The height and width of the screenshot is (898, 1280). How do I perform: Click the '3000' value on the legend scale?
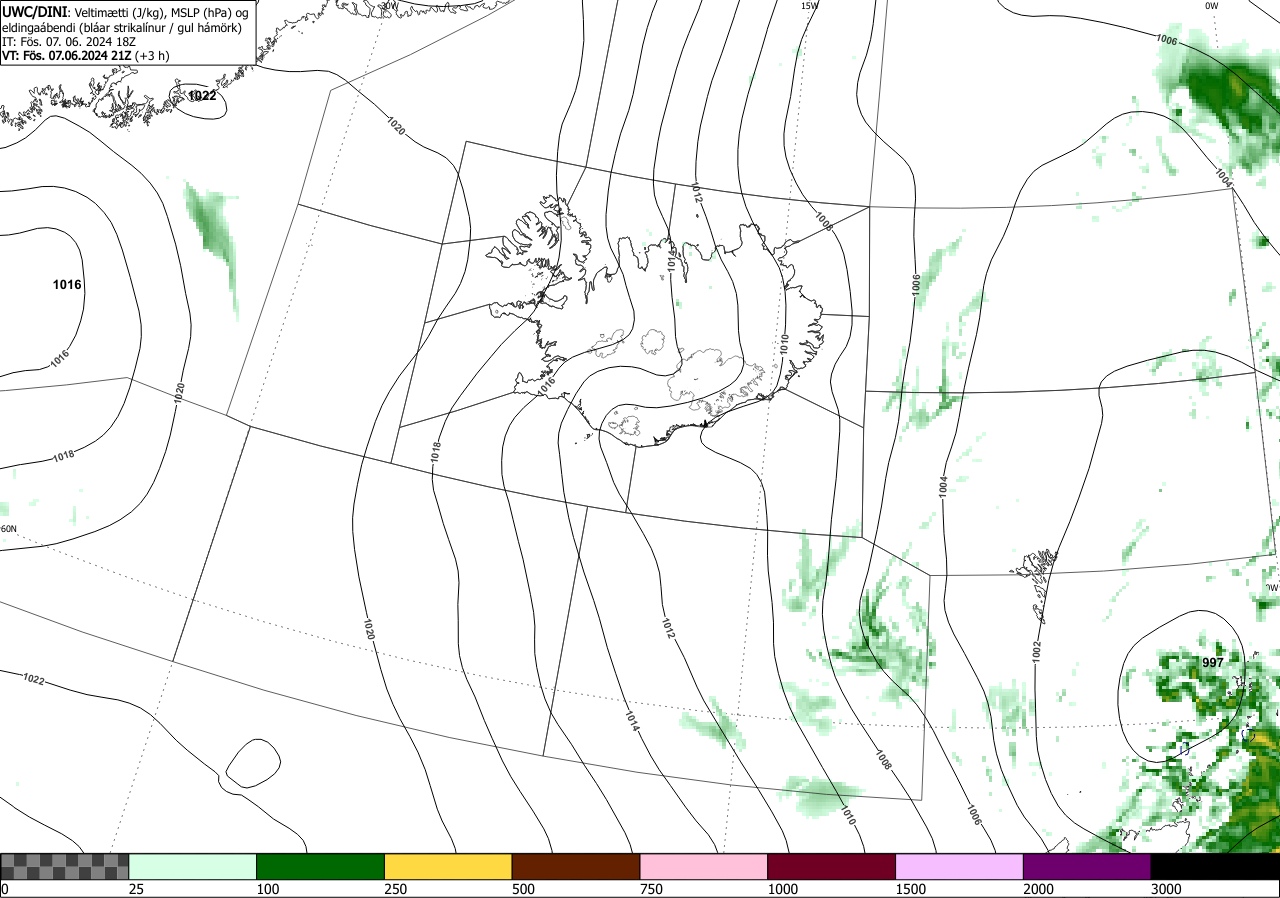click(1166, 889)
